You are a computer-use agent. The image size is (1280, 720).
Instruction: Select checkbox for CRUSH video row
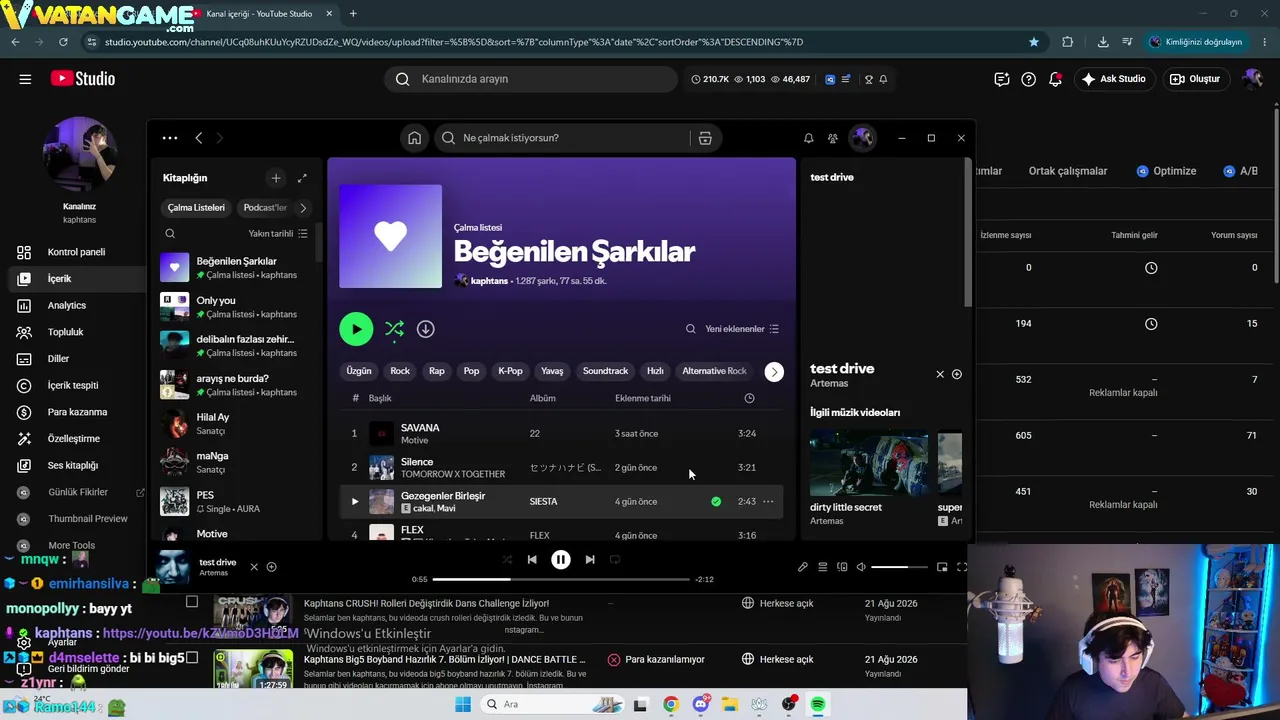click(x=192, y=602)
